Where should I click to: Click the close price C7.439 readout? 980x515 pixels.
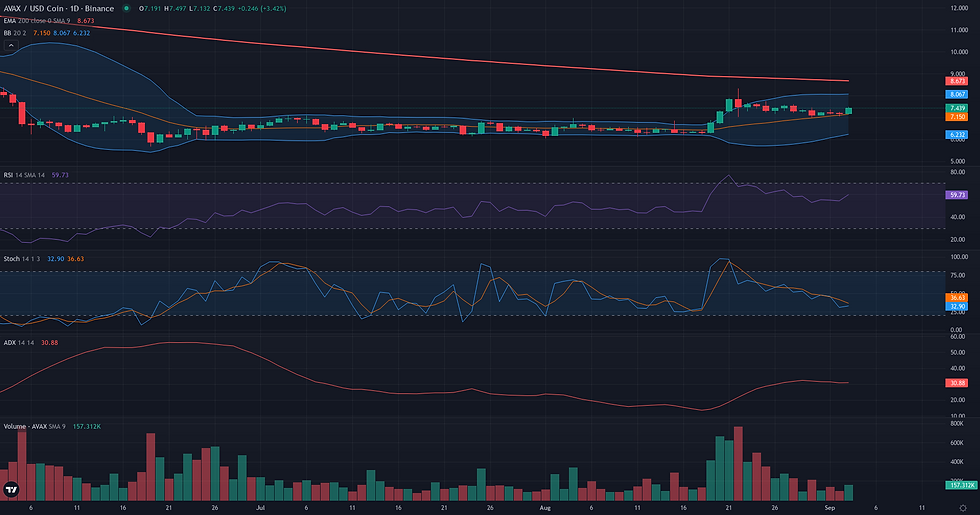[x=224, y=9]
